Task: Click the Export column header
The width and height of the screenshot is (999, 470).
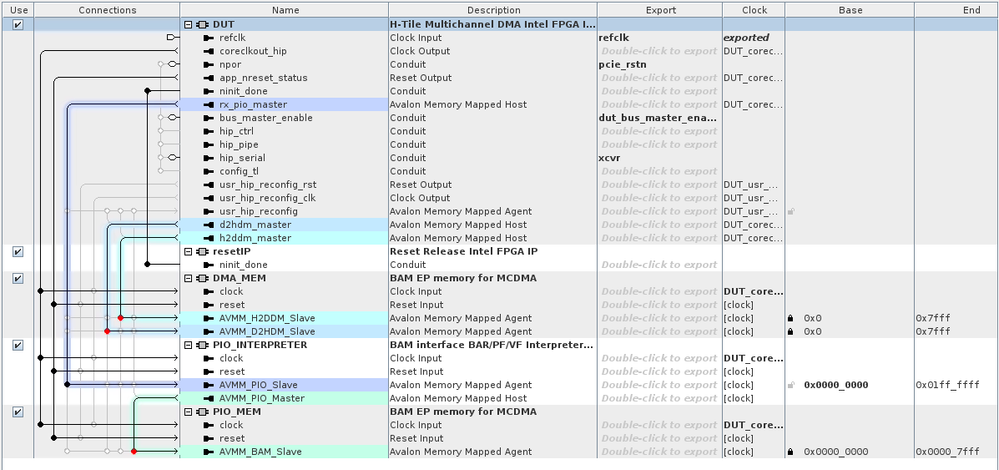Action: click(x=660, y=10)
